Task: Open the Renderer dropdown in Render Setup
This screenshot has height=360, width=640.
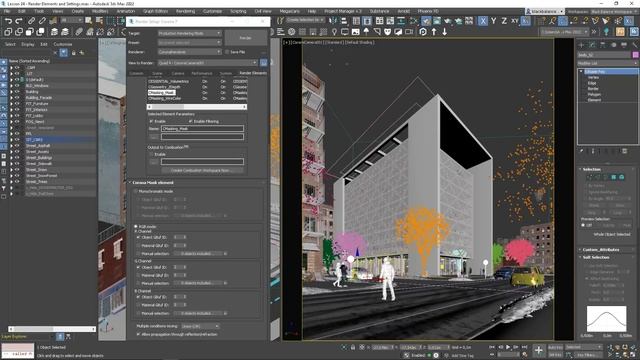Action: [189, 52]
